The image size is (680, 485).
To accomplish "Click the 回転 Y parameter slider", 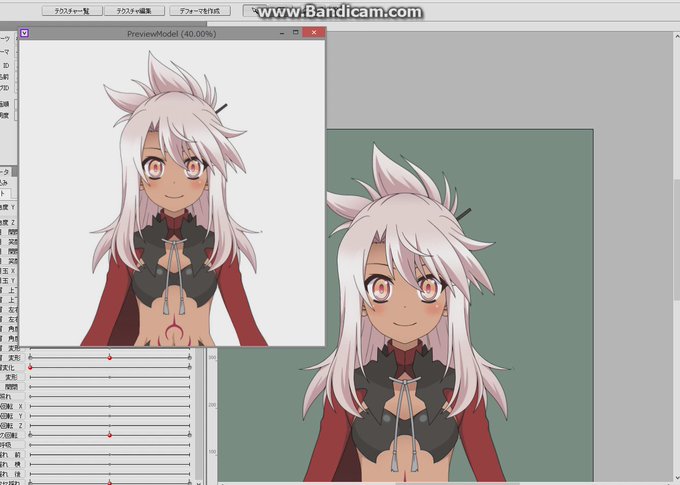I will click(x=110, y=416).
